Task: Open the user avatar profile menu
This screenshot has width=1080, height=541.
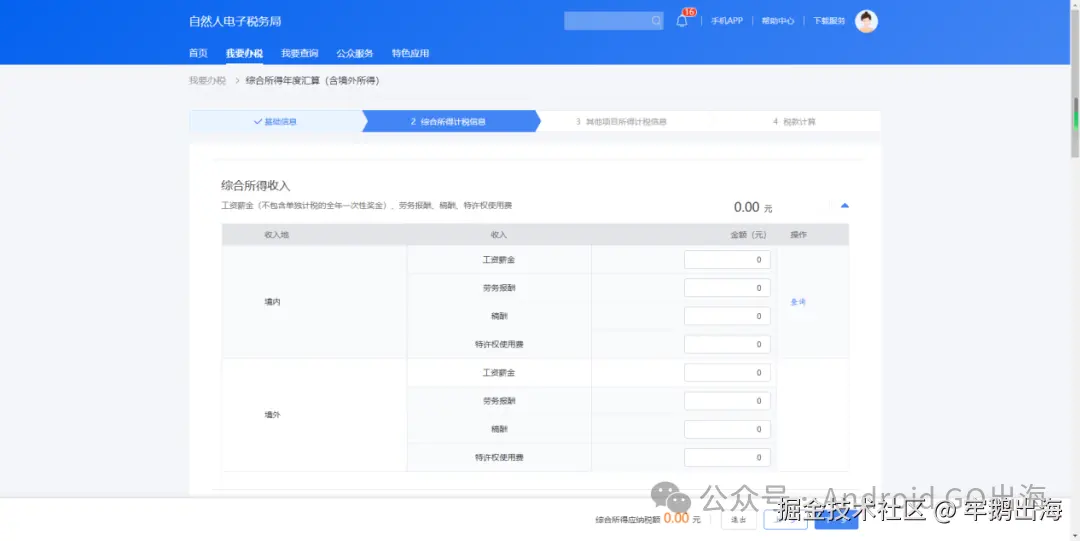Action: (x=866, y=21)
